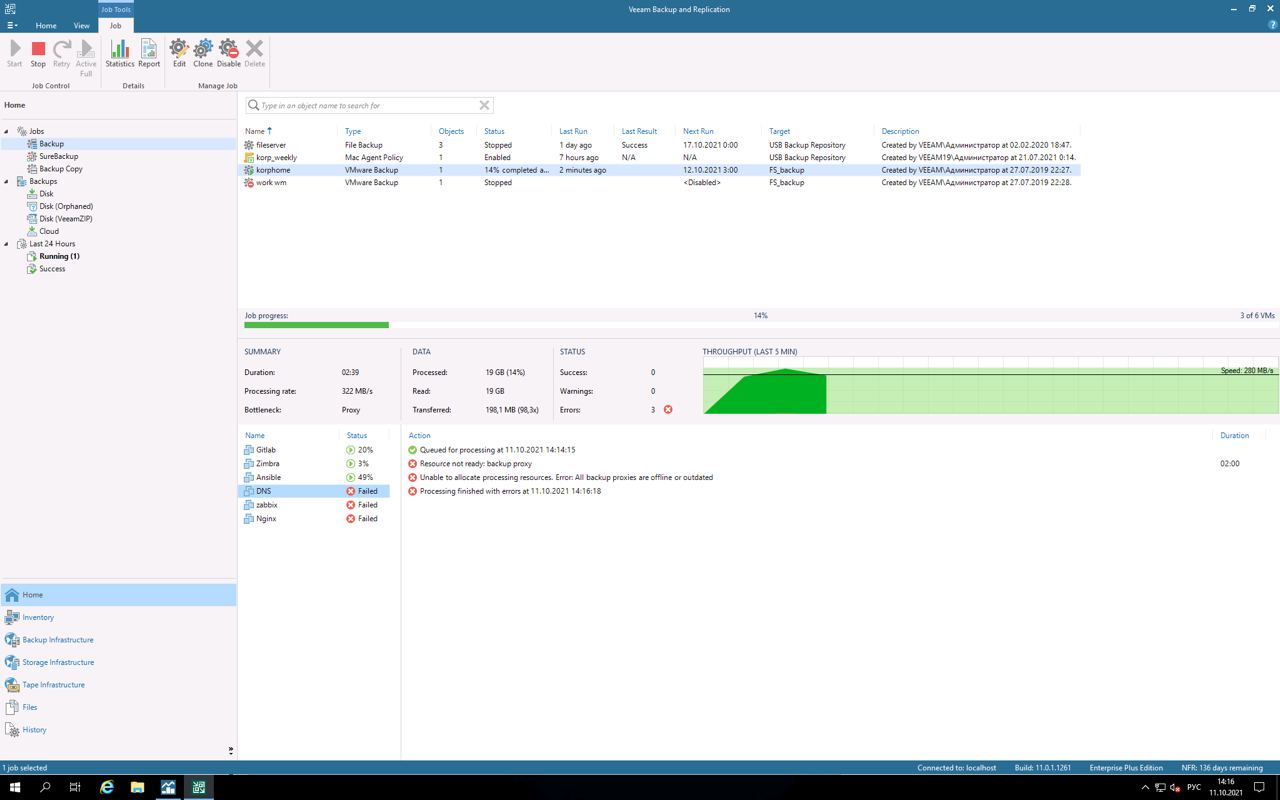1280x800 pixels.
Task: Open Storage Infrastructure view
Action: click(x=118, y=662)
